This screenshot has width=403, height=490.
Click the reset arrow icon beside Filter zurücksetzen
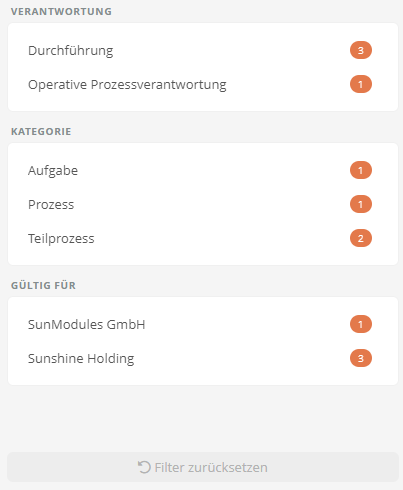pos(144,467)
